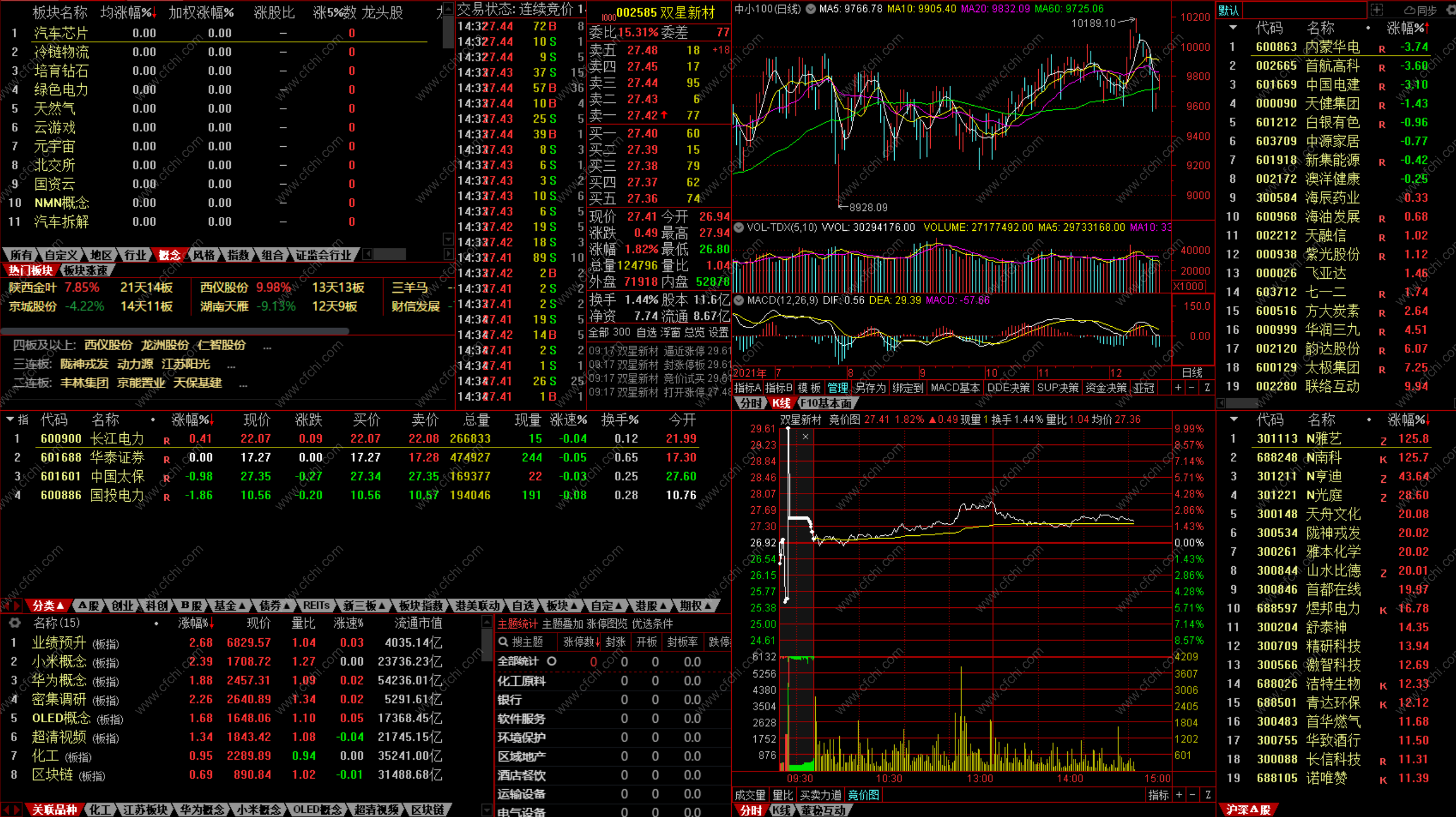Click the plus zoom icon in K-line indicator bar
Viewport: 1456px width, 817px height.
pyautogui.click(x=1178, y=388)
